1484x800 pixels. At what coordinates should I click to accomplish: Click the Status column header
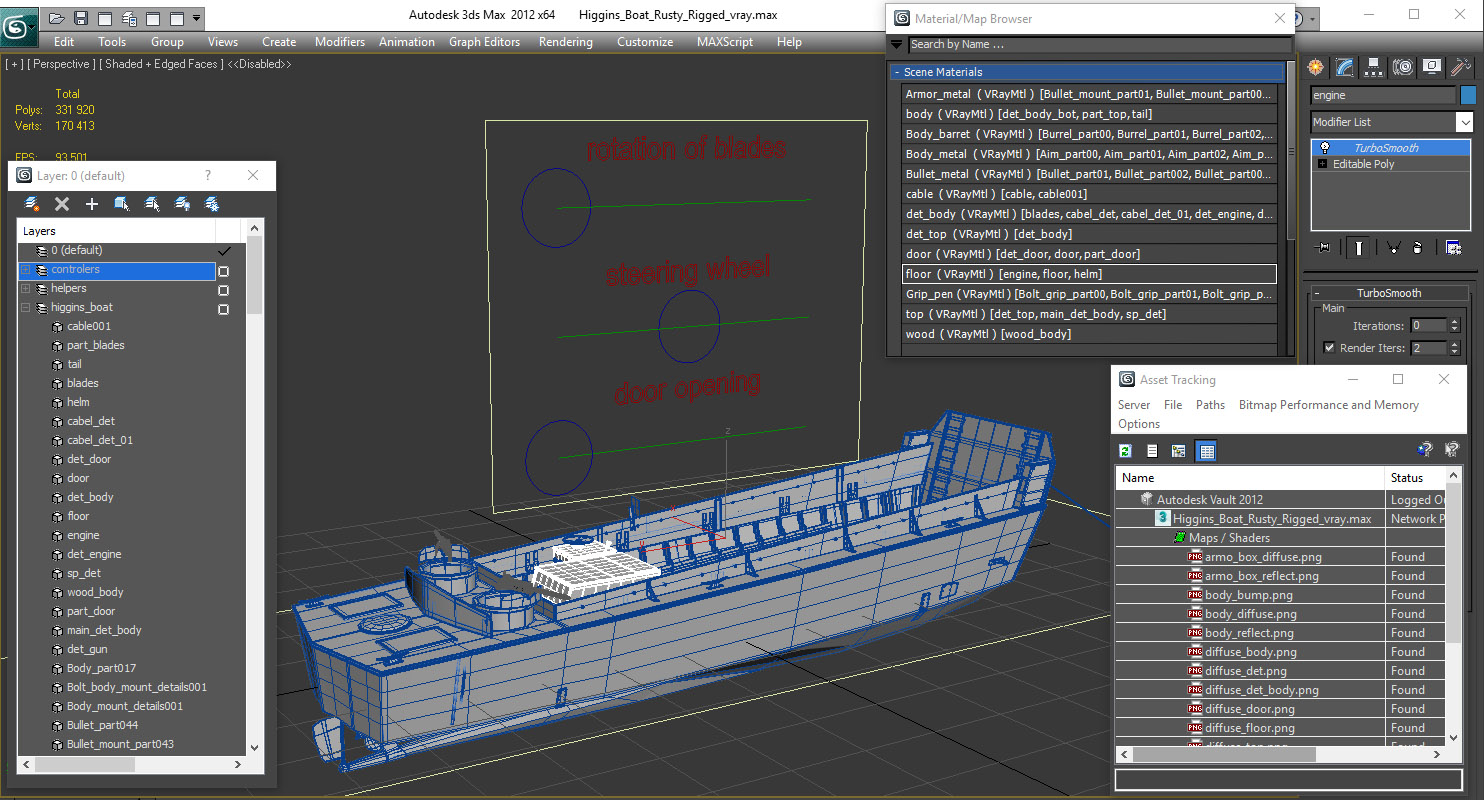(1415, 478)
